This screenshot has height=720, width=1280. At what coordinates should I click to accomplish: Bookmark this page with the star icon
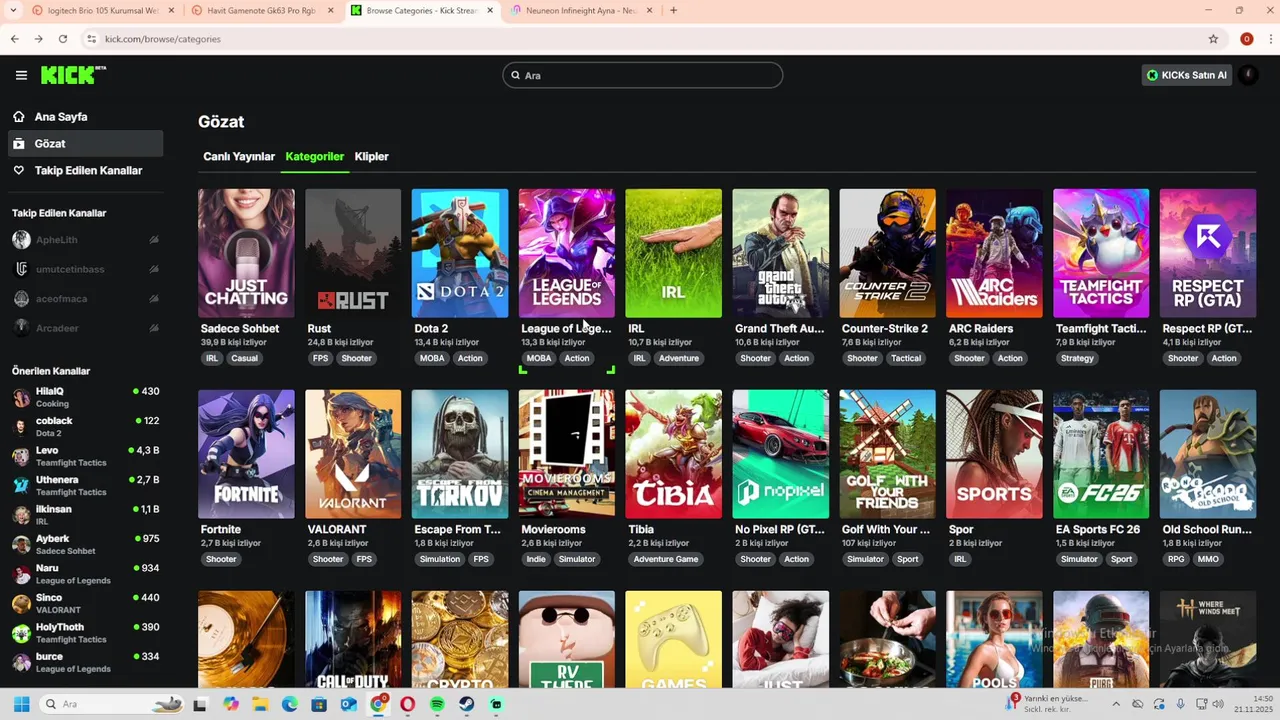(1213, 39)
